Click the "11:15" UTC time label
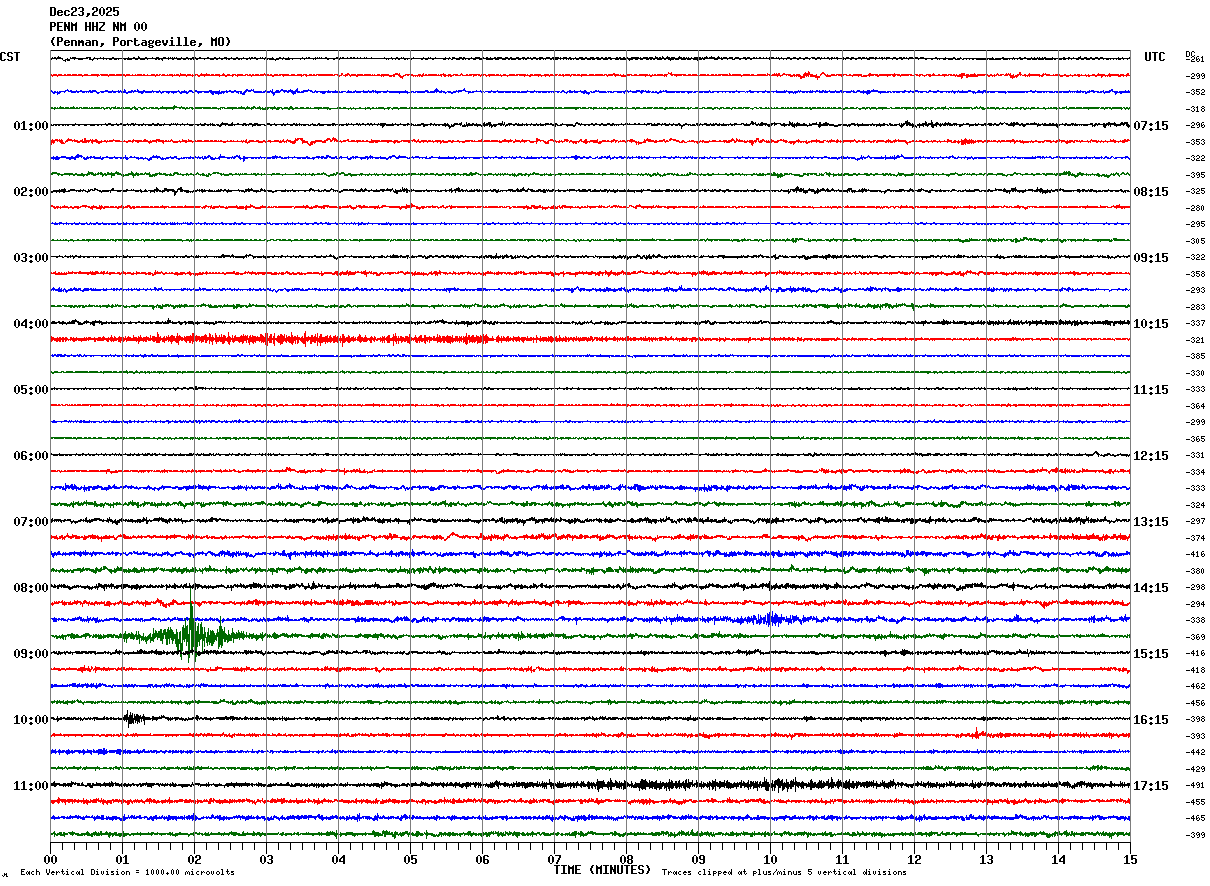 pos(1151,390)
